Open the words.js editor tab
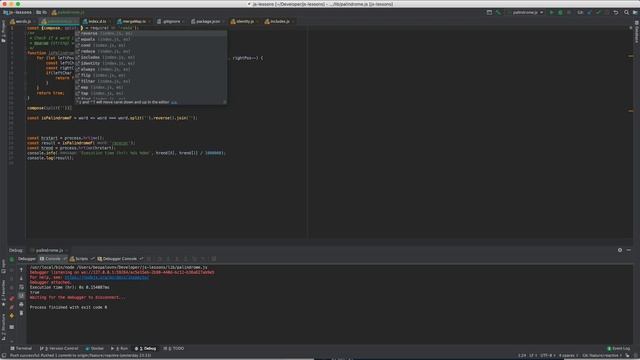 pos(23,21)
